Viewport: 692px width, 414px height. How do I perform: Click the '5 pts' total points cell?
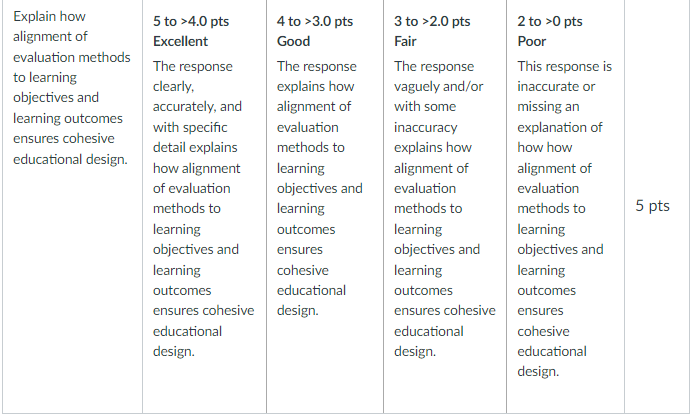(x=652, y=206)
